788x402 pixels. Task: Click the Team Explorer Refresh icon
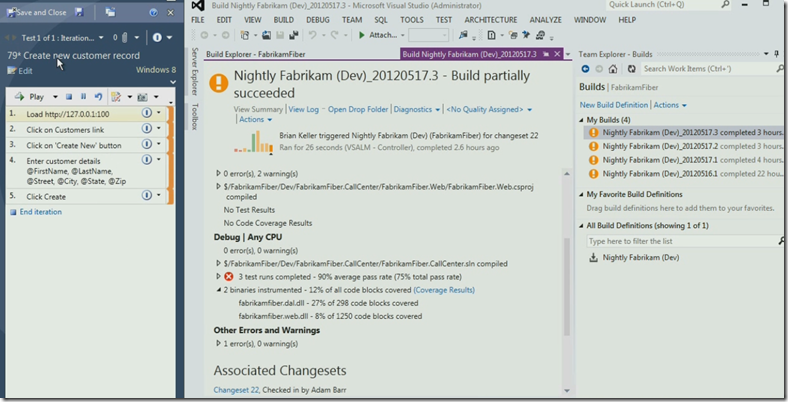631,69
